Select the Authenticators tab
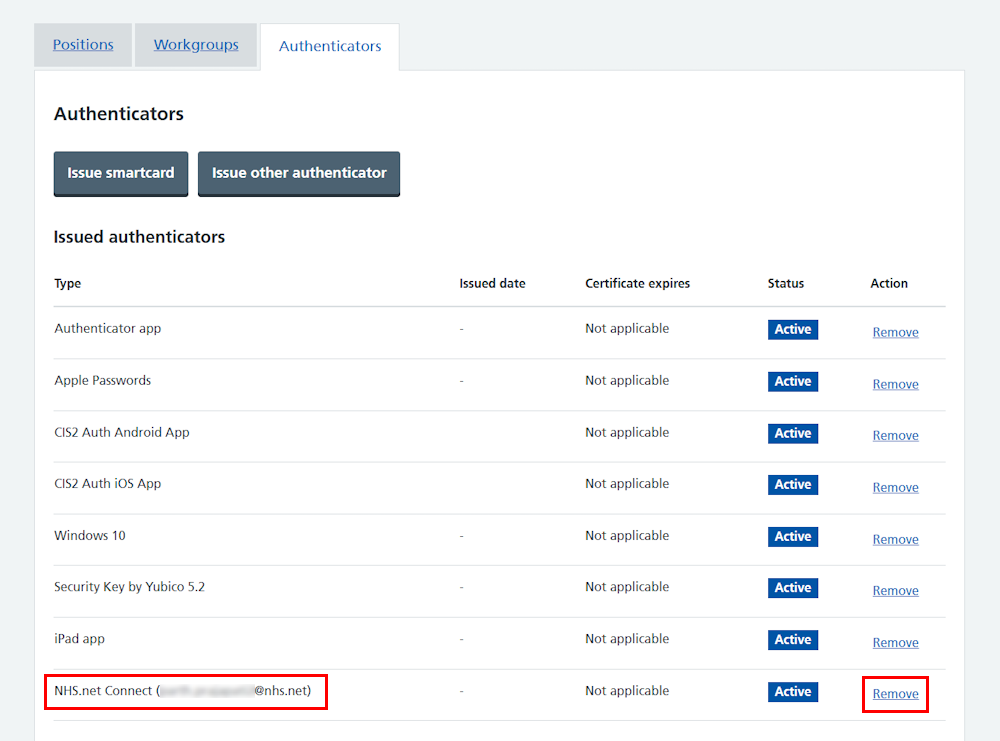This screenshot has height=741, width=1000. pyautogui.click(x=330, y=46)
